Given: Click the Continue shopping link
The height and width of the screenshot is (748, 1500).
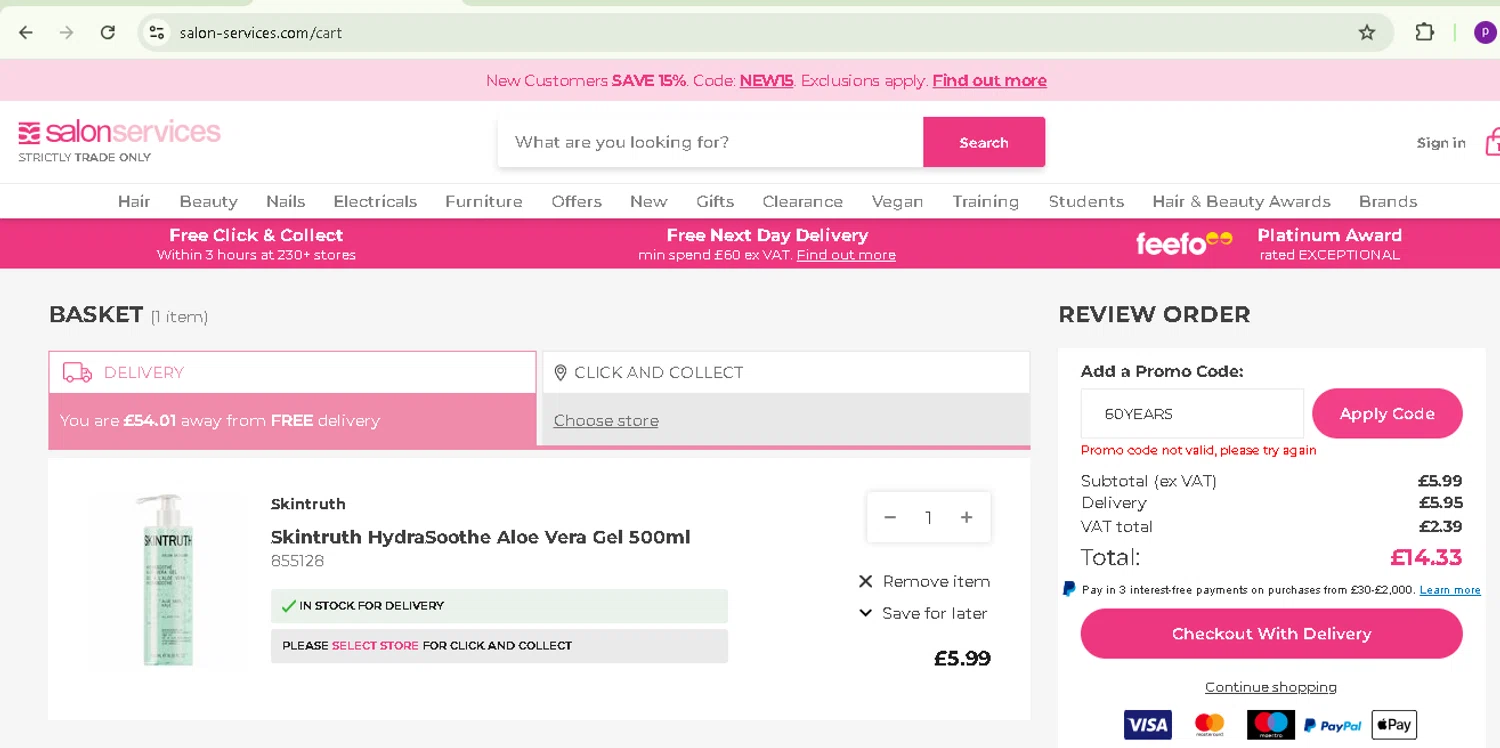Looking at the screenshot, I should pyautogui.click(x=1271, y=687).
